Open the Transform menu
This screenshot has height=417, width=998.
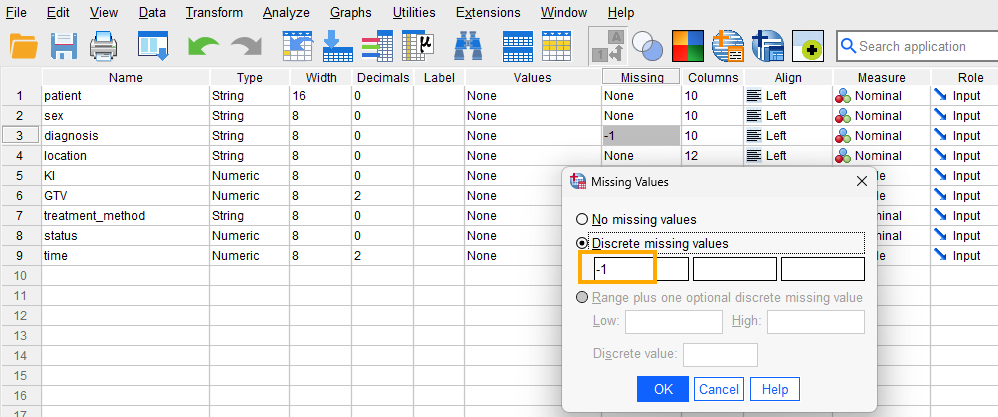(214, 12)
